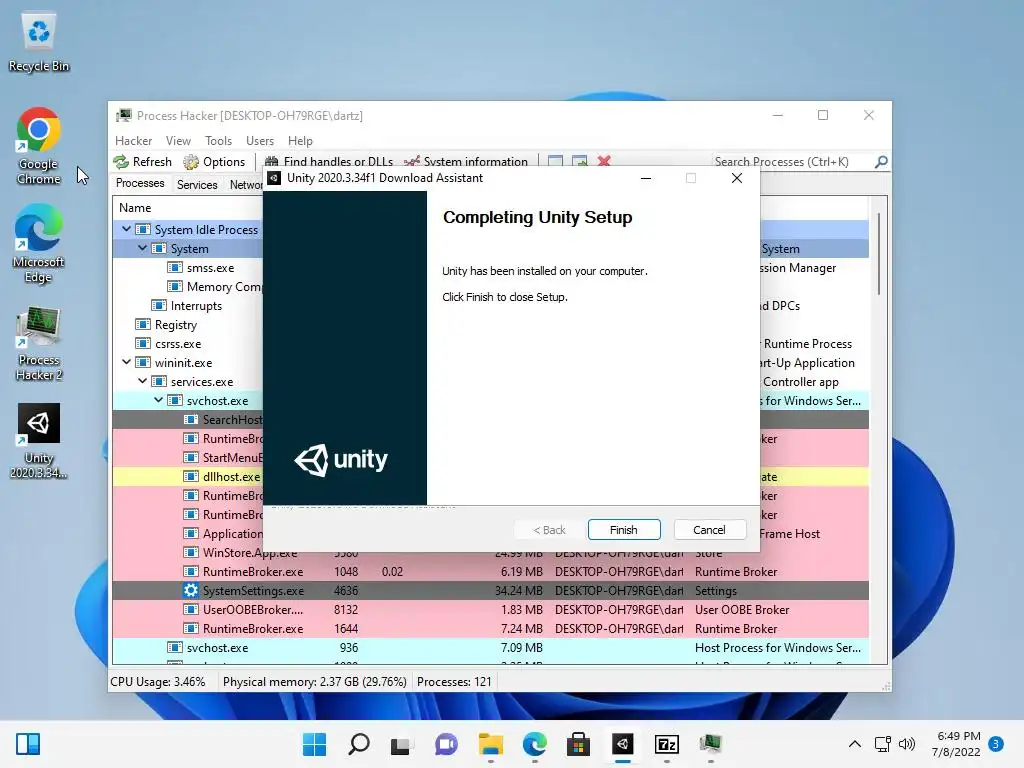Select the SystemSettings.exe process row
The width and height of the screenshot is (1024, 768).
(x=490, y=590)
